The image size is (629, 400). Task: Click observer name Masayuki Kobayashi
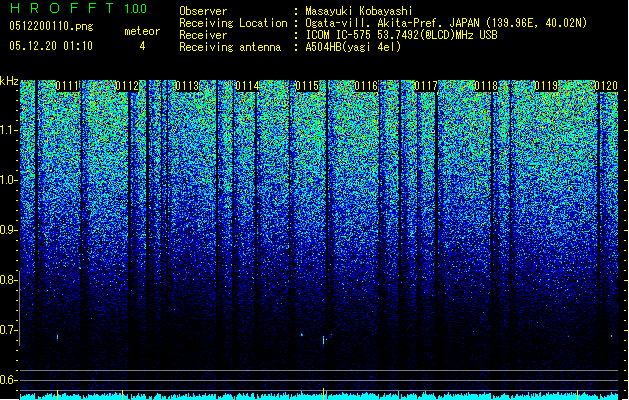(x=358, y=11)
